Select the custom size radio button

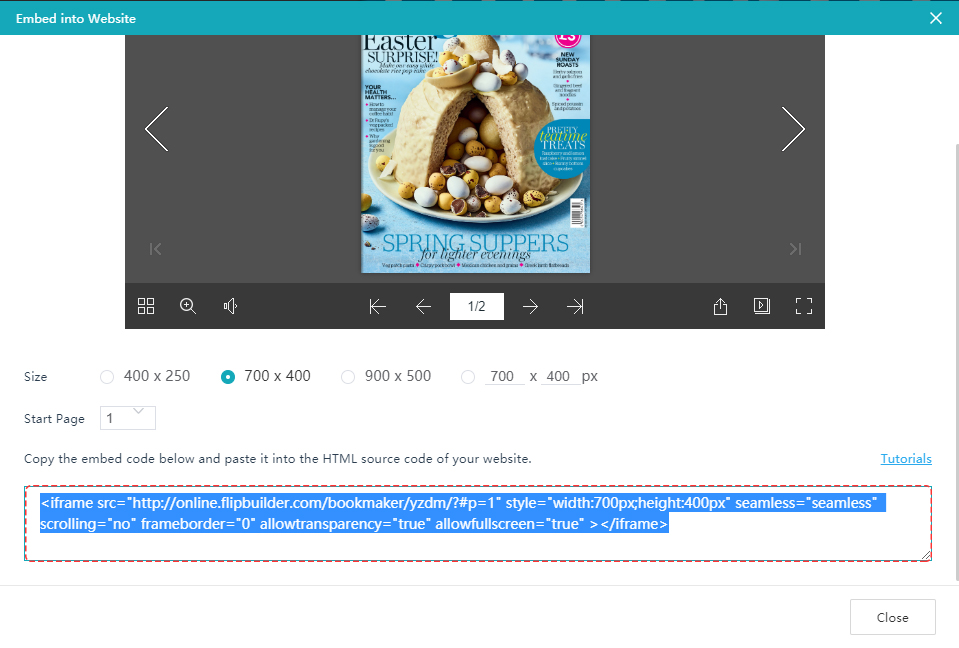[468, 377]
